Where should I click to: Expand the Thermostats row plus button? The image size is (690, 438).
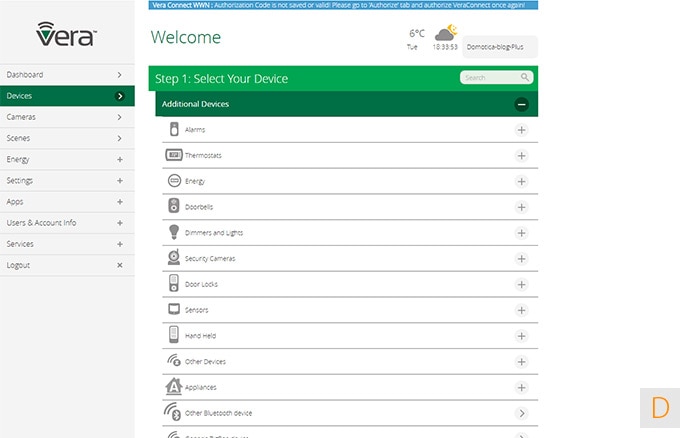[521, 155]
